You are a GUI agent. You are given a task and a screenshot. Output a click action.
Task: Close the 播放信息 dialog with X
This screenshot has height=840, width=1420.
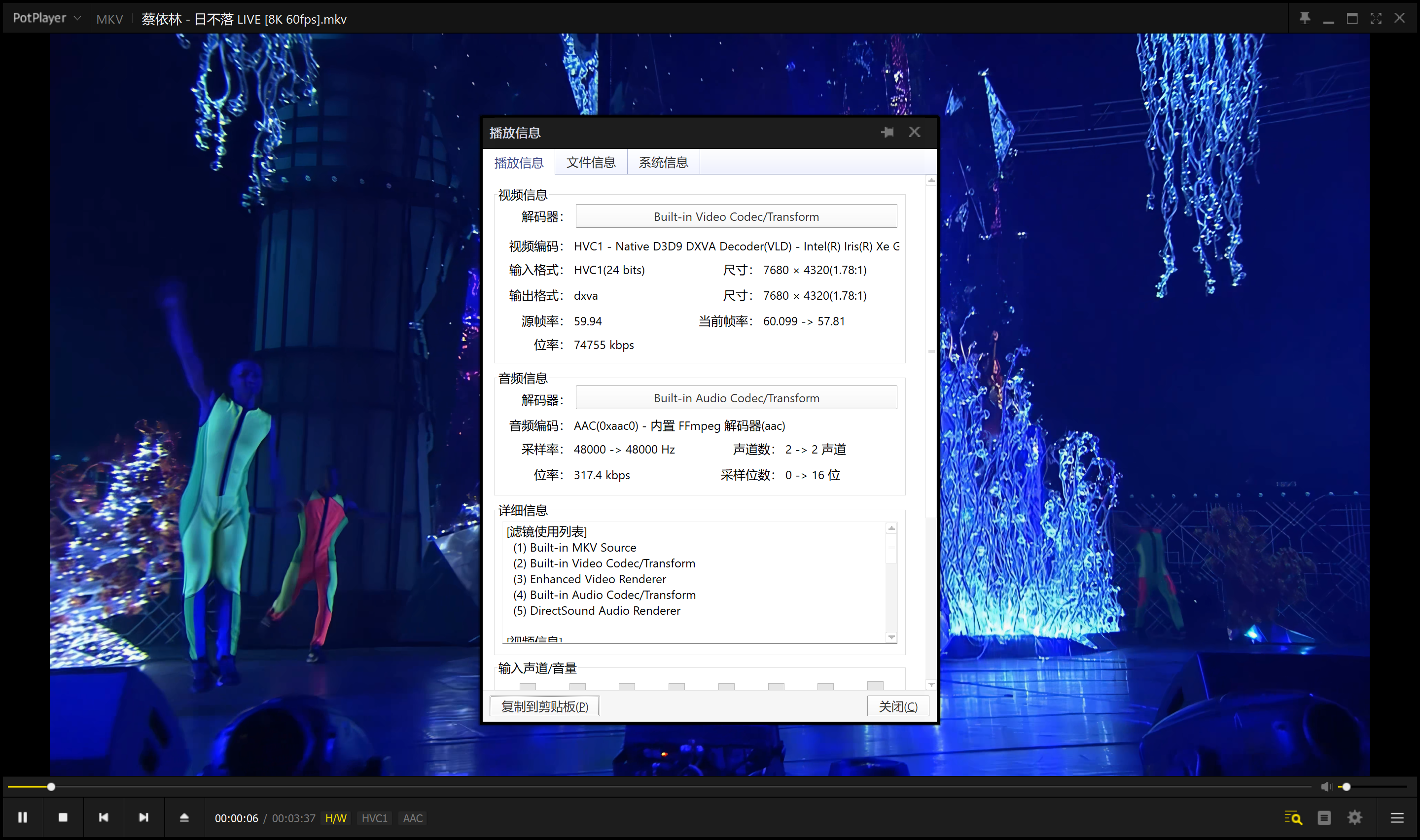[x=915, y=132]
